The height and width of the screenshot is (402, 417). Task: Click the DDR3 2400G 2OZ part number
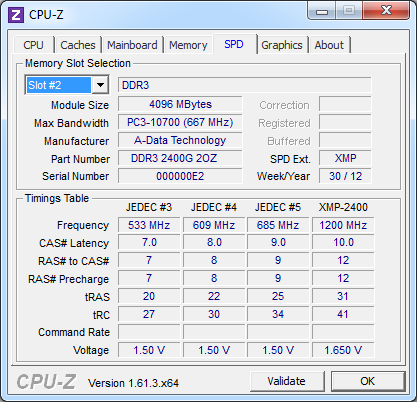coord(180,158)
